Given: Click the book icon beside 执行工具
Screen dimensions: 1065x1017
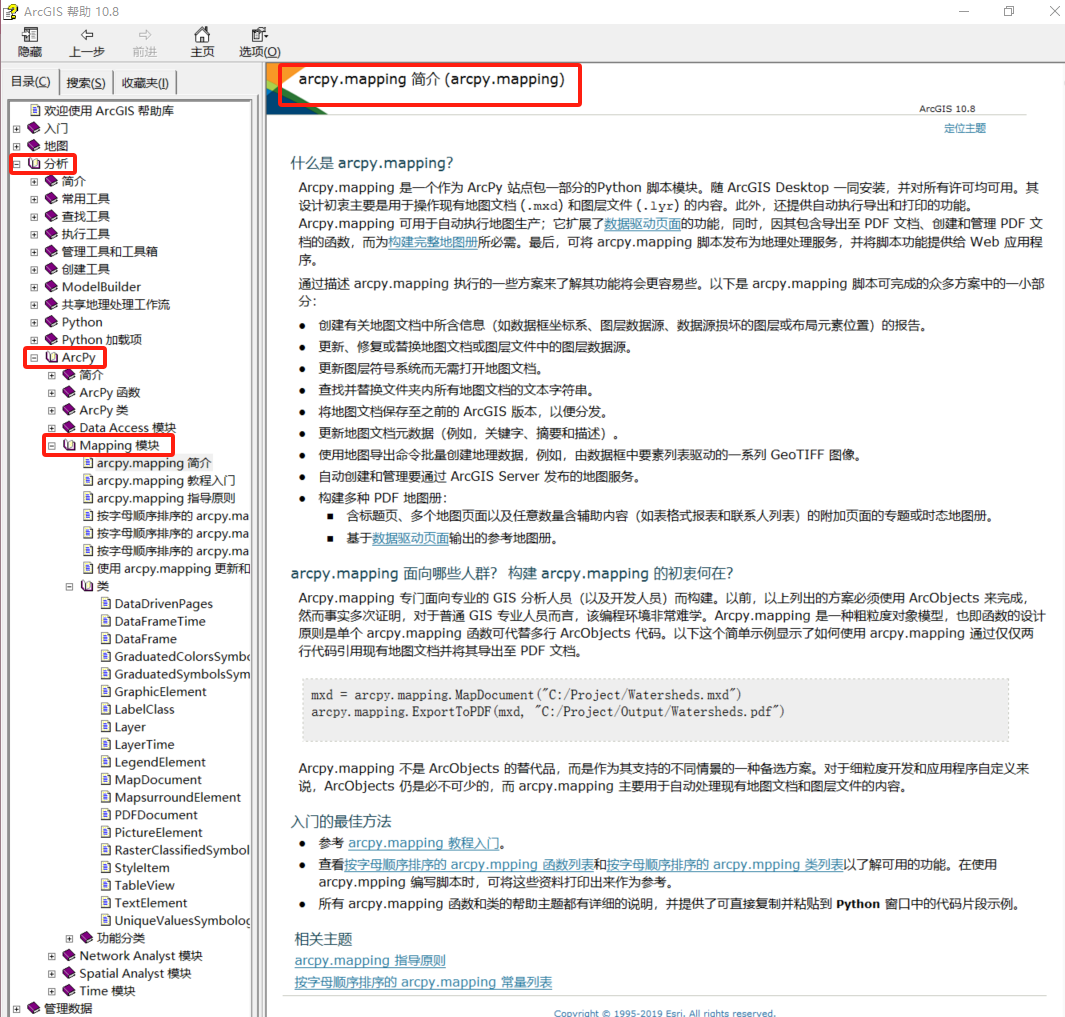Looking at the screenshot, I should tap(52, 234).
